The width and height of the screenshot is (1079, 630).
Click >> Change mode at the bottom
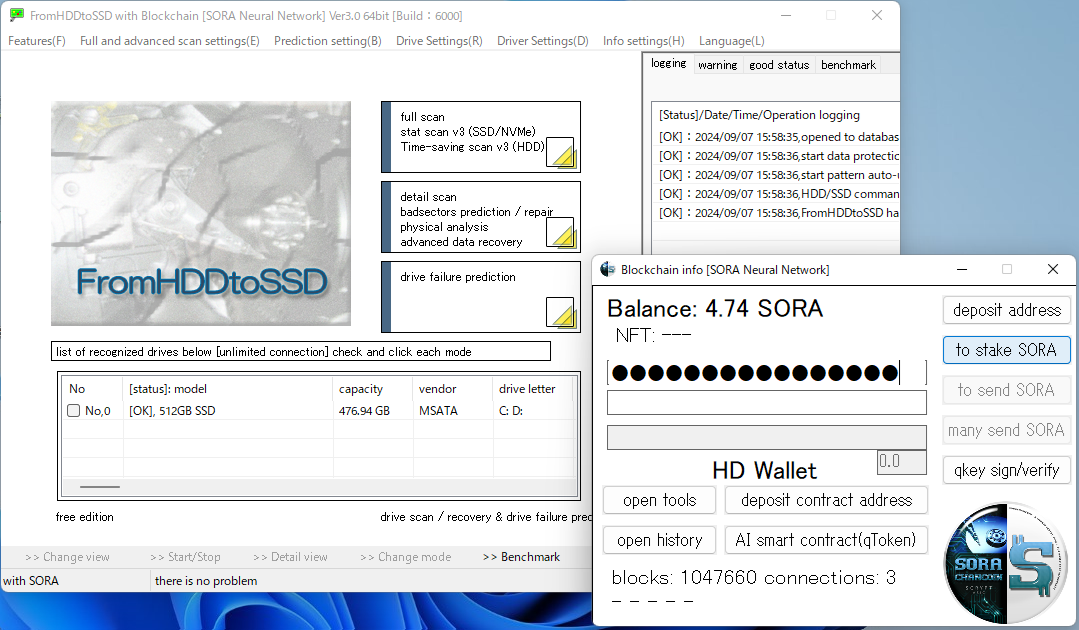point(405,557)
